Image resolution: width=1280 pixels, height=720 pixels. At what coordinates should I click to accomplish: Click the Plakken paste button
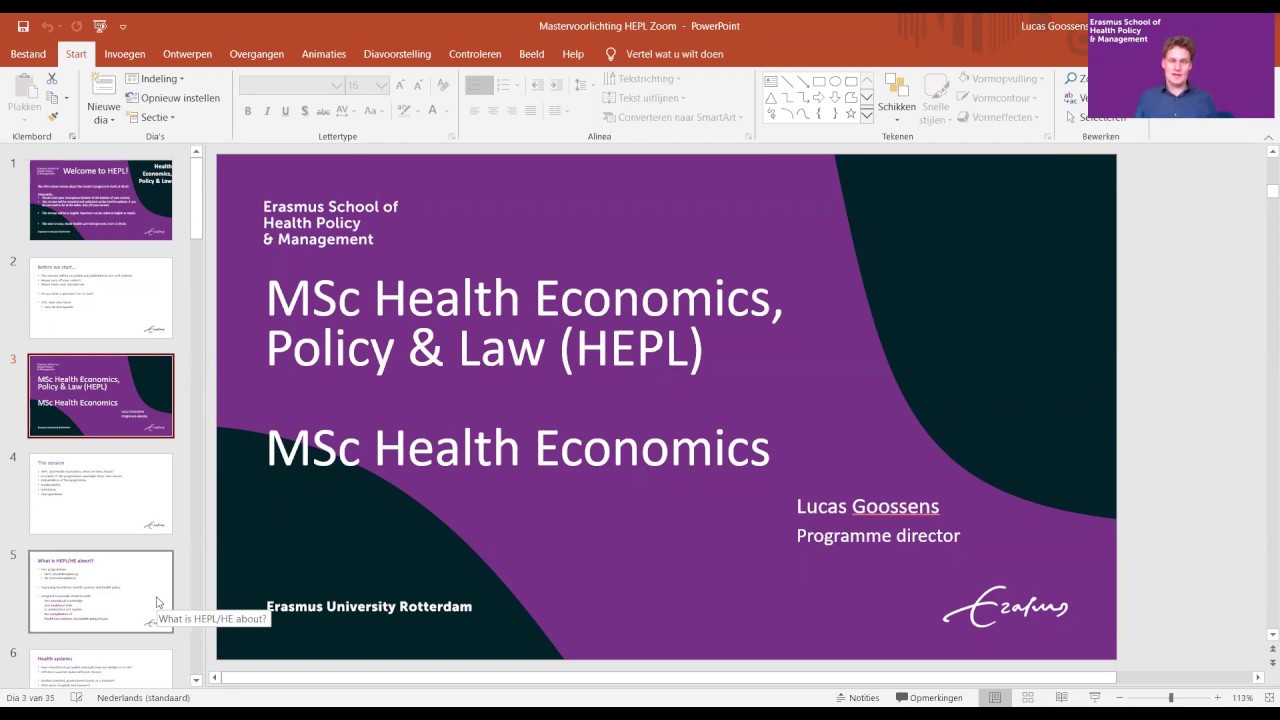click(24, 96)
